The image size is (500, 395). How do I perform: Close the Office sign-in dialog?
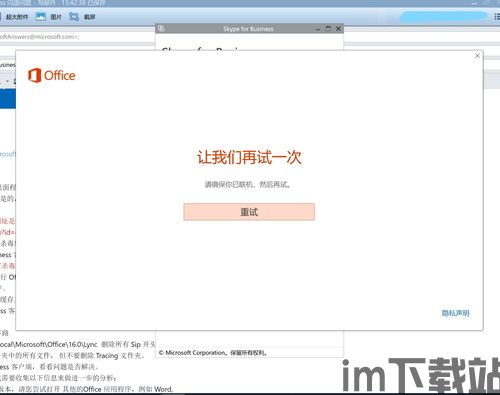(477, 56)
